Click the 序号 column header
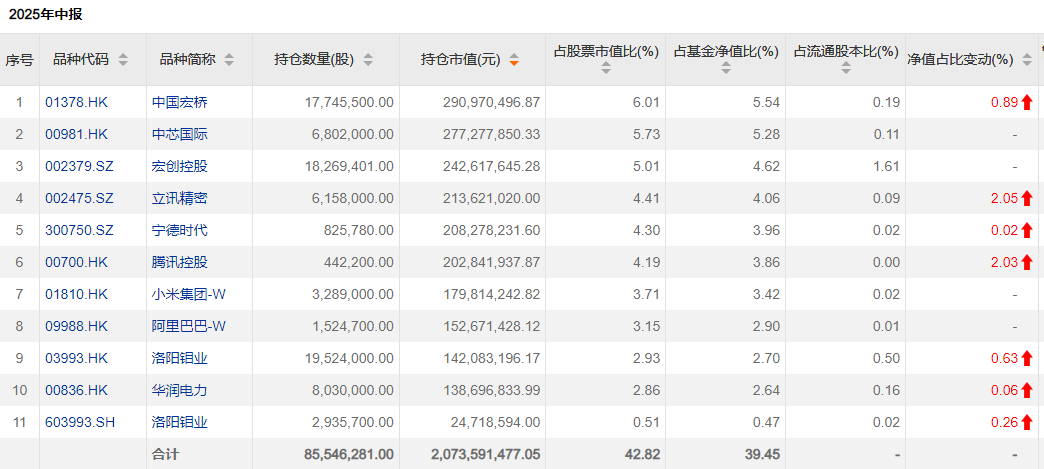Viewport: 1044px width, 469px height. pyautogui.click(x=19, y=60)
